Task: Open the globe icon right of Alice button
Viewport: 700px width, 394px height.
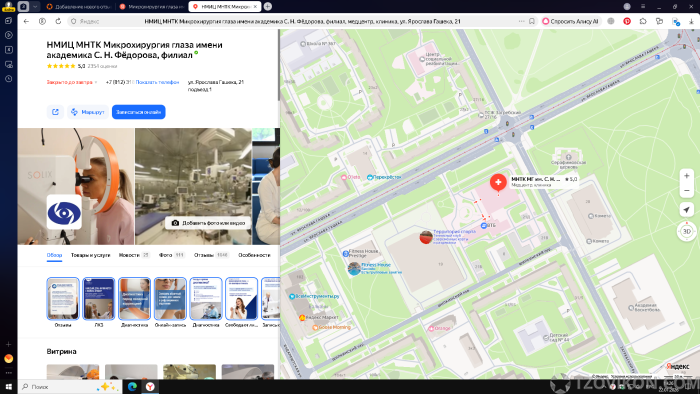Action: 611,21
